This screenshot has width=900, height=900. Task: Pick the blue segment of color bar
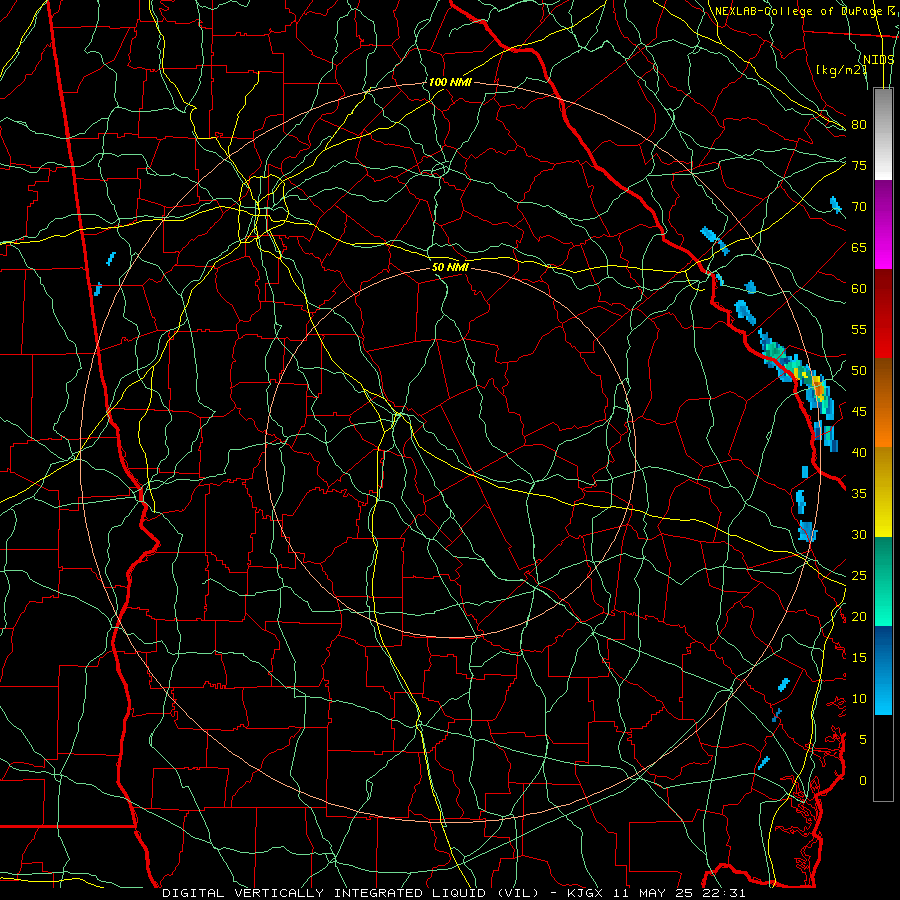883,670
